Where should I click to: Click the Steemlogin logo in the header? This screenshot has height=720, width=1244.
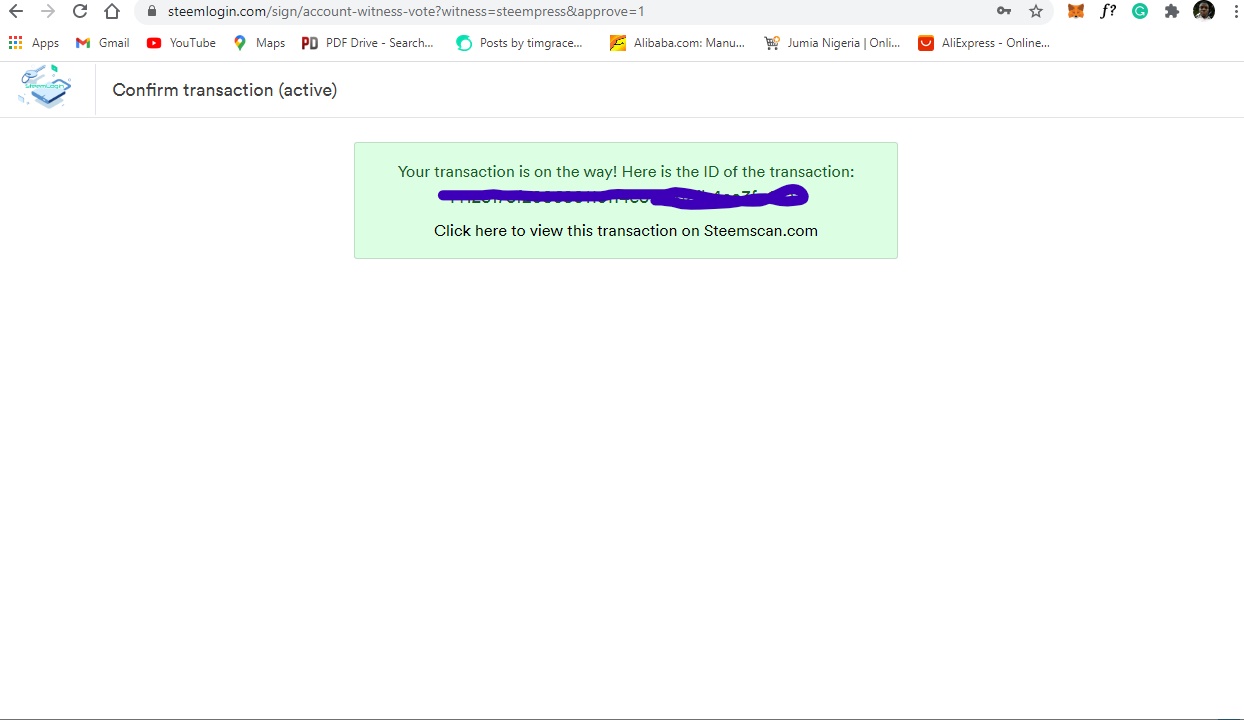pos(44,87)
